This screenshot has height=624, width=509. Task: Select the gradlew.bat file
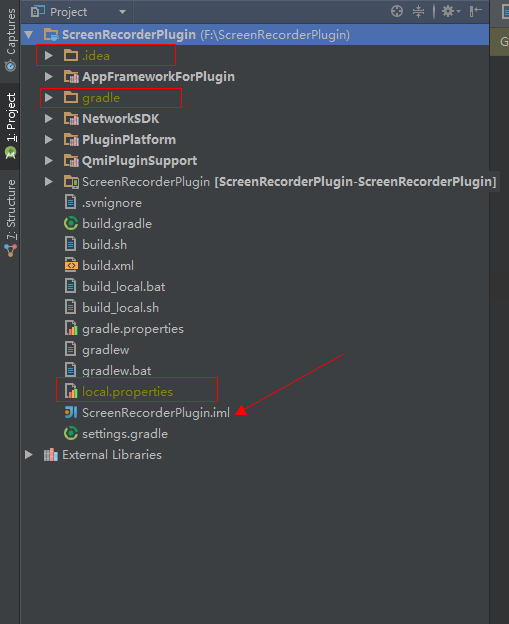pyautogui.click(x=117, y=370)
